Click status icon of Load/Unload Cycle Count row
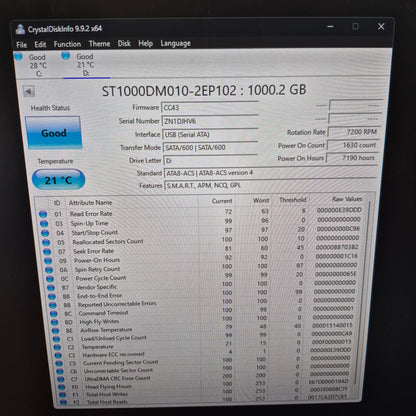Screen dimensions: 416x416 (56, 339)
